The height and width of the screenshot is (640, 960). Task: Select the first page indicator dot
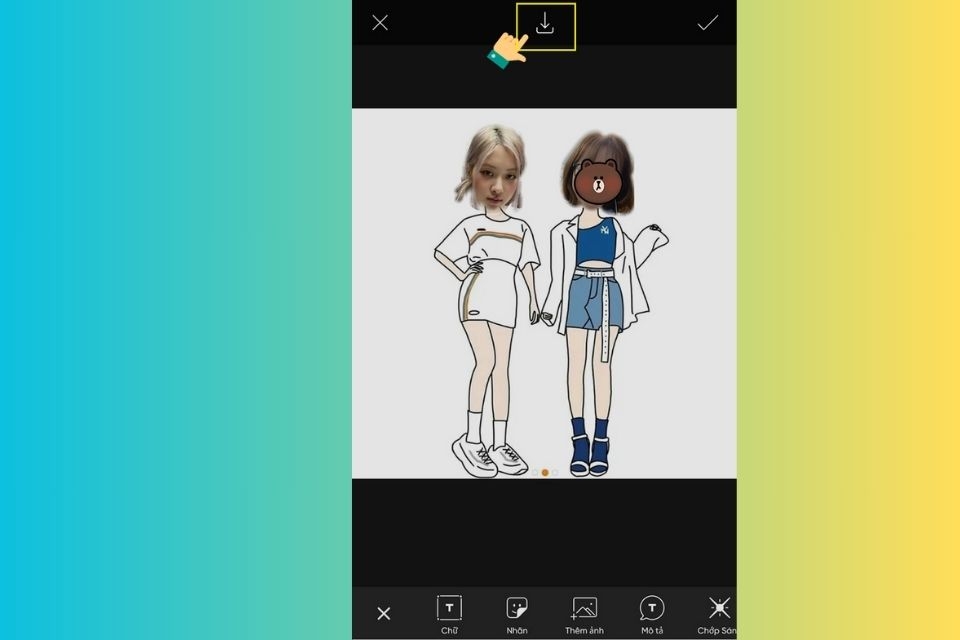point(534,472)
